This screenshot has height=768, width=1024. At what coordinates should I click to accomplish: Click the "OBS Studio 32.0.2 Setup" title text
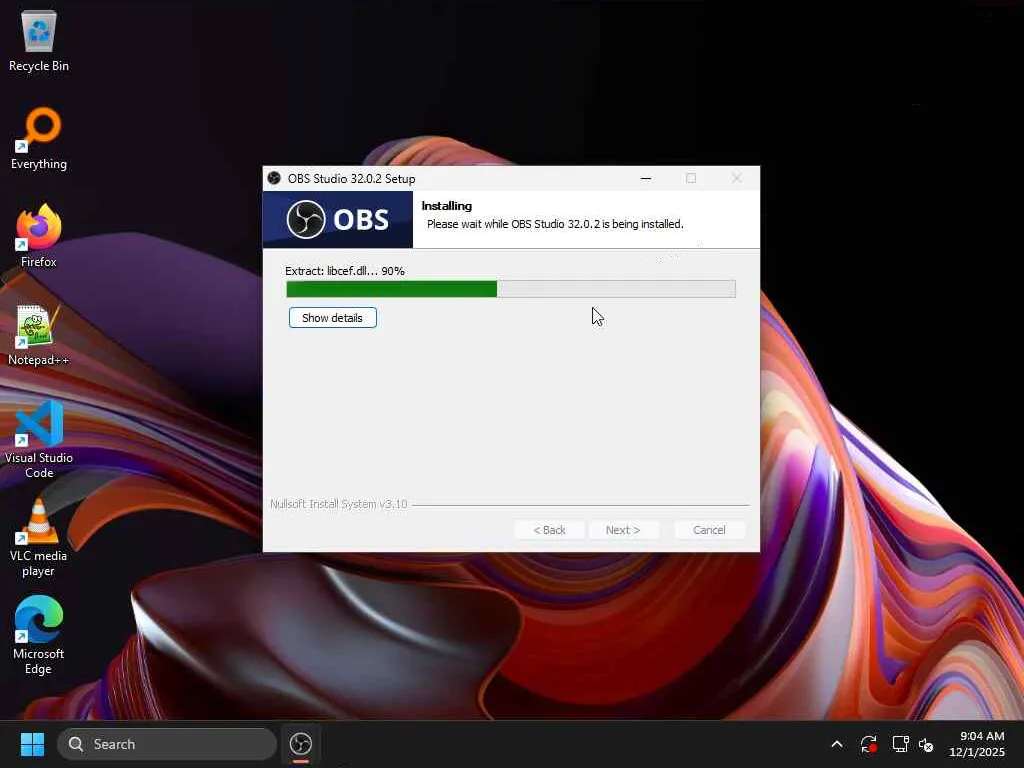[x=351, y=178]
